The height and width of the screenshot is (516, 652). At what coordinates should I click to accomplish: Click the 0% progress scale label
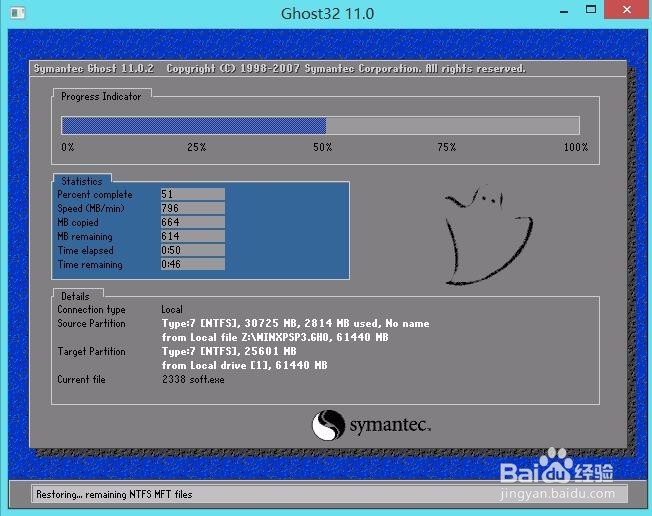point(68,147)
